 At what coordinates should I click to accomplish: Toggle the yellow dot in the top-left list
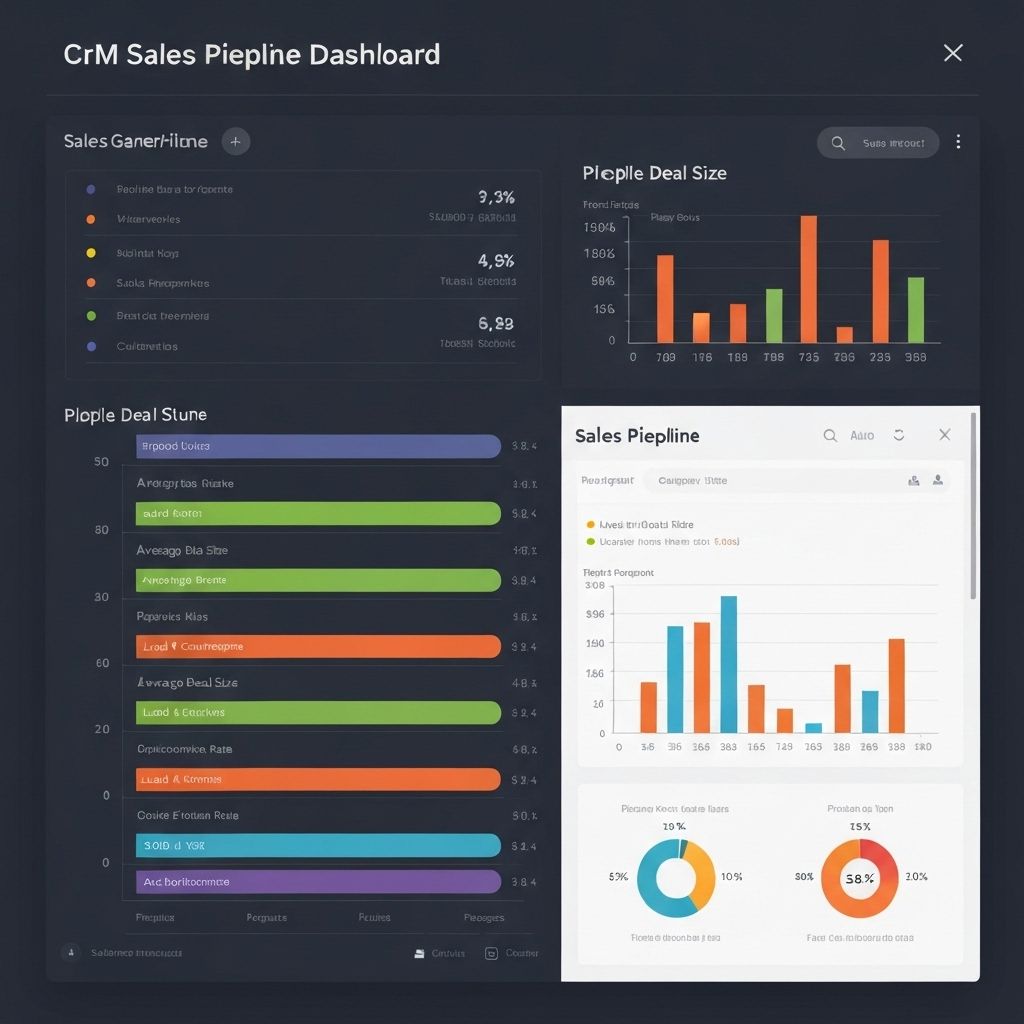pos(91,254)
